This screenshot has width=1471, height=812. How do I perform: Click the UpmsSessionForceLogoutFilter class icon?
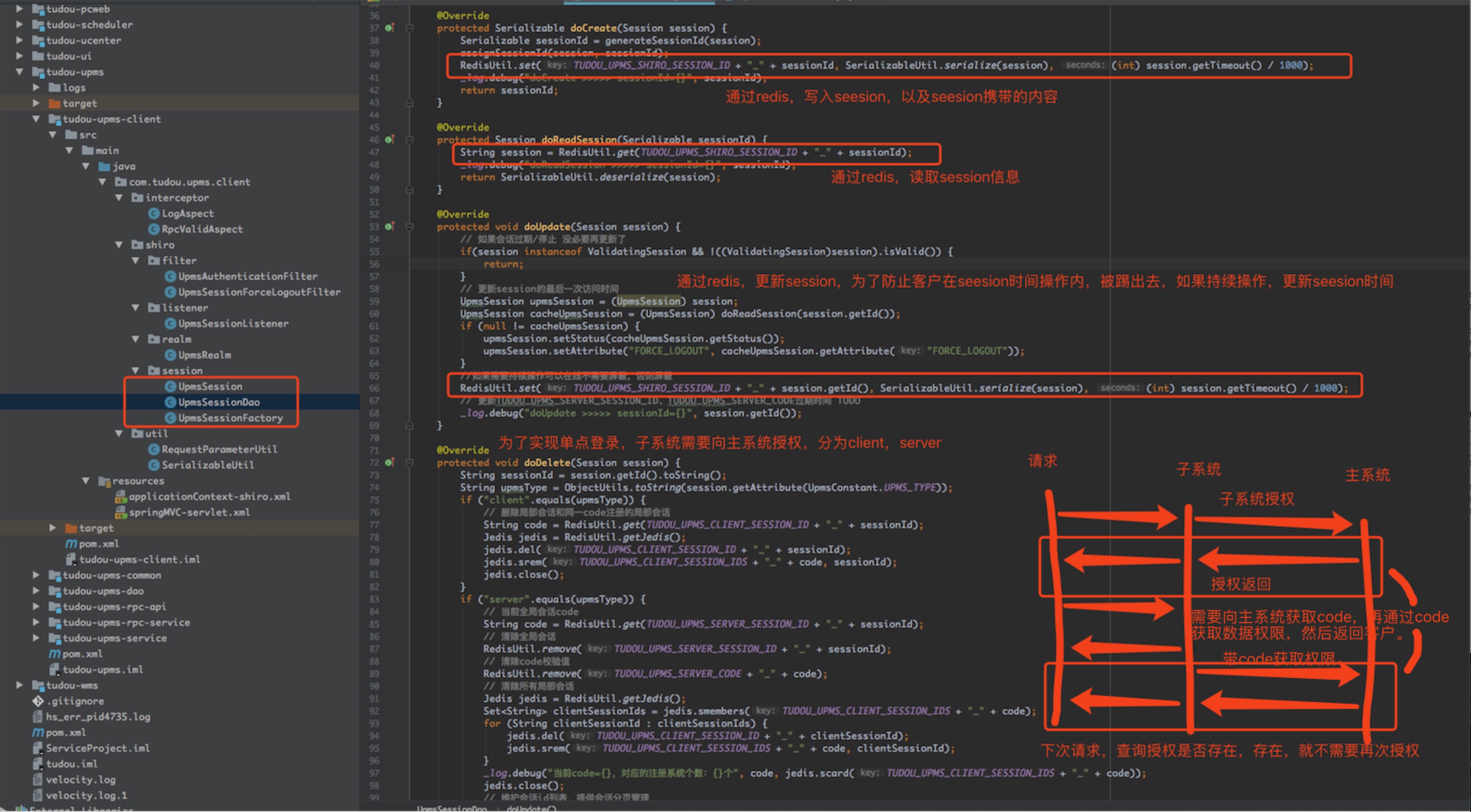click(170, 292)
